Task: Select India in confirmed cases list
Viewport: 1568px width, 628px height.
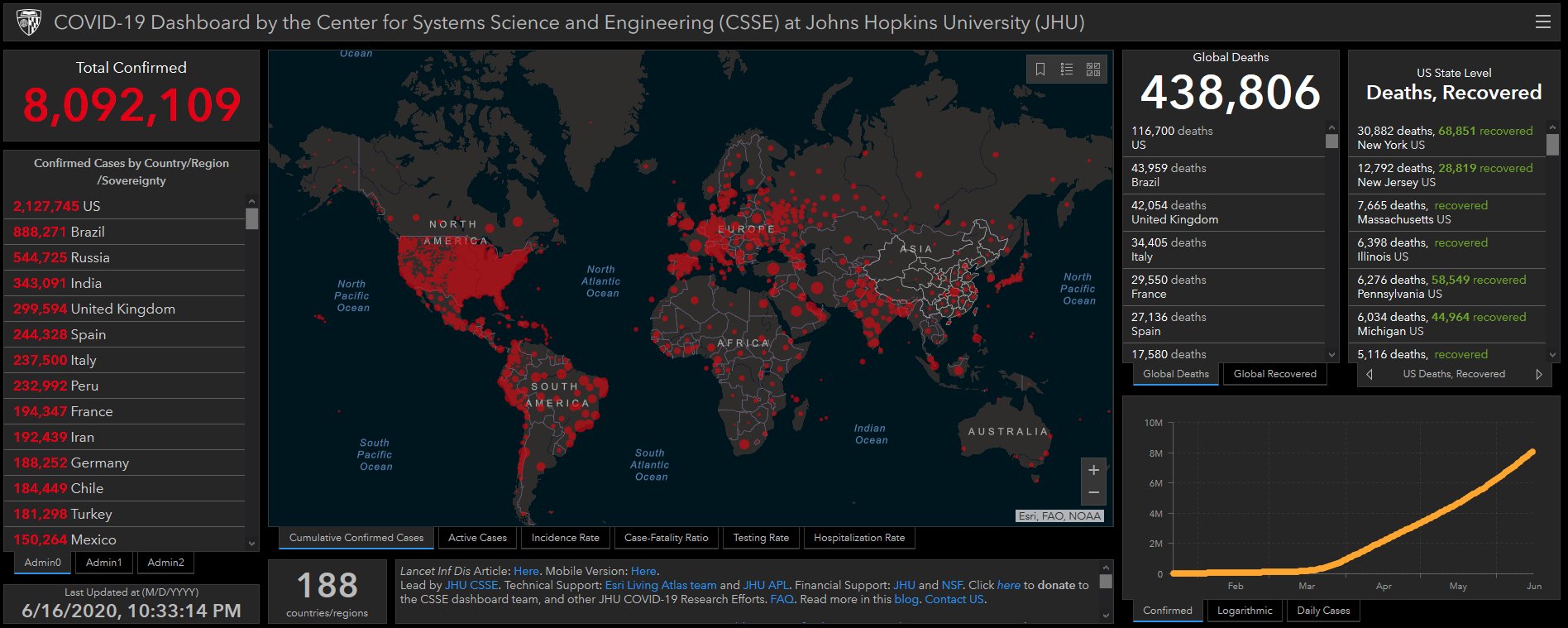Action: coord(125,283)
